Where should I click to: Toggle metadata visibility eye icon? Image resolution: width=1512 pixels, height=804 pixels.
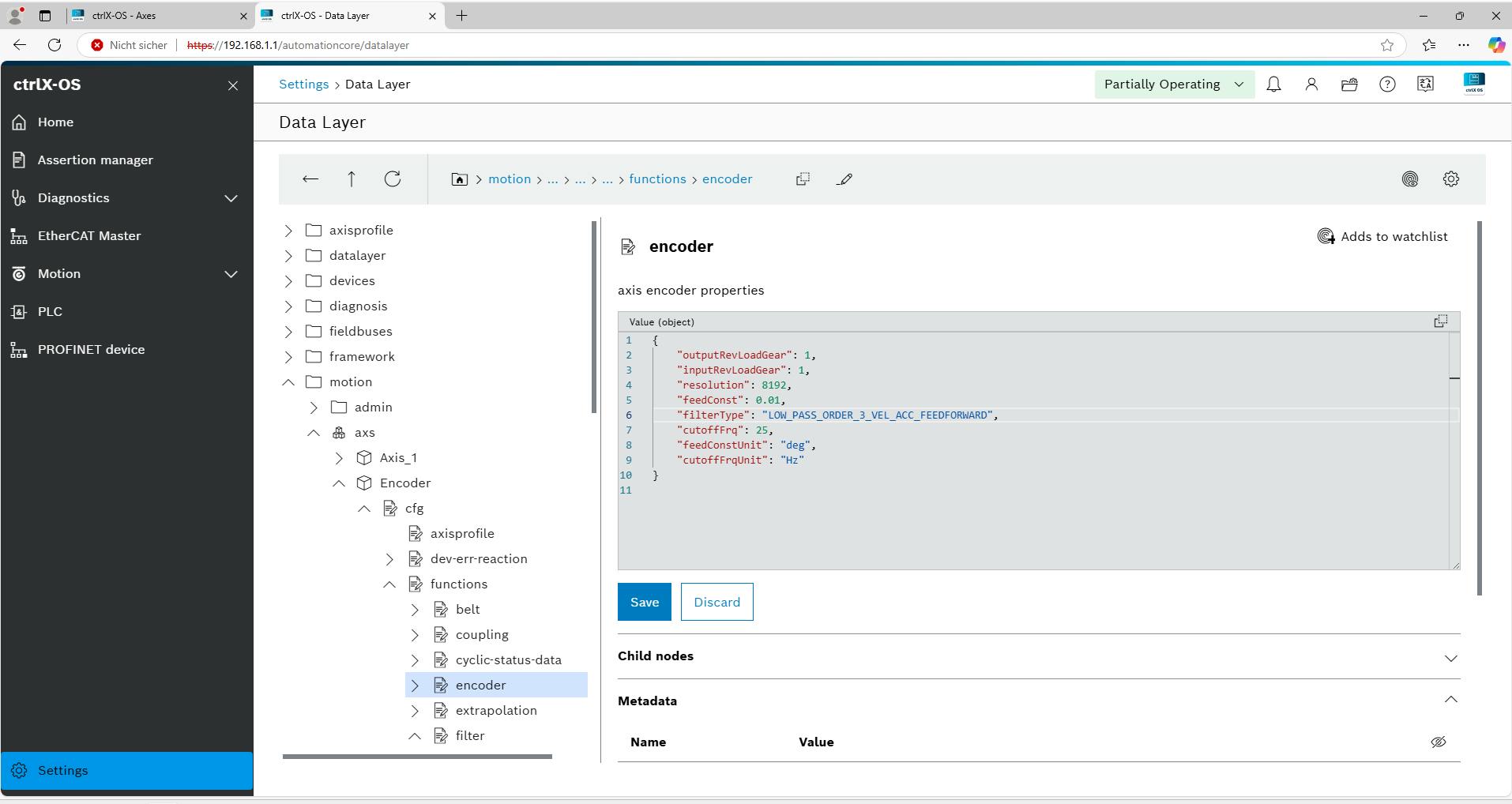pyautogui.click(x=1438, y=742)
